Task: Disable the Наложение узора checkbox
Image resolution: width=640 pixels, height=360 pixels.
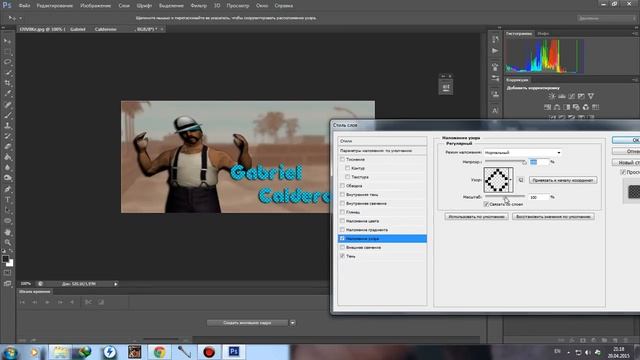Action: [342, 238]
